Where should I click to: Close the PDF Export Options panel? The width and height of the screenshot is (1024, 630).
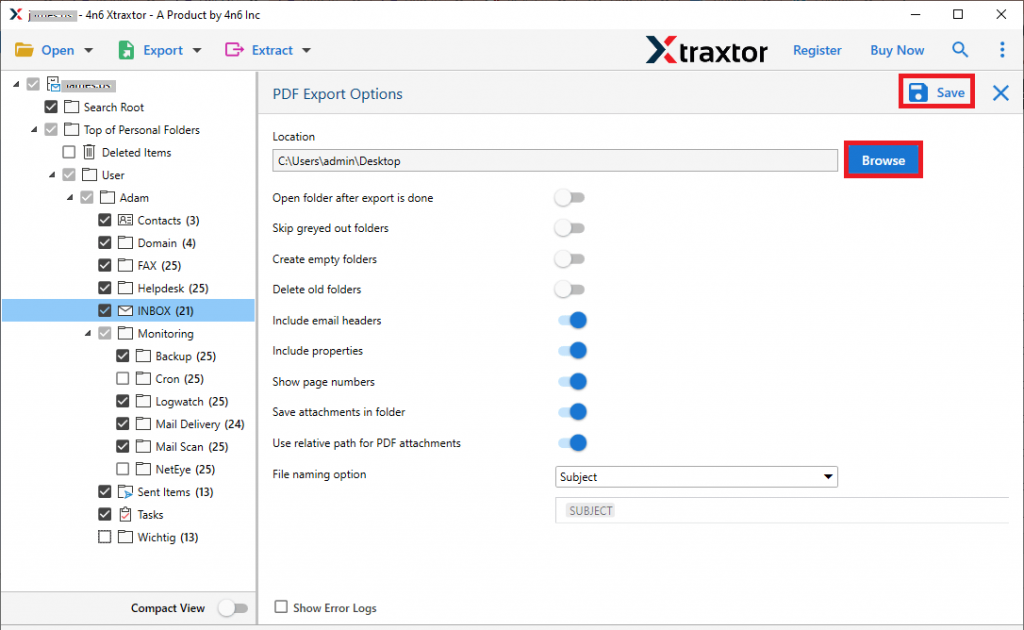pyautogui.click(x=1000, y=92)
